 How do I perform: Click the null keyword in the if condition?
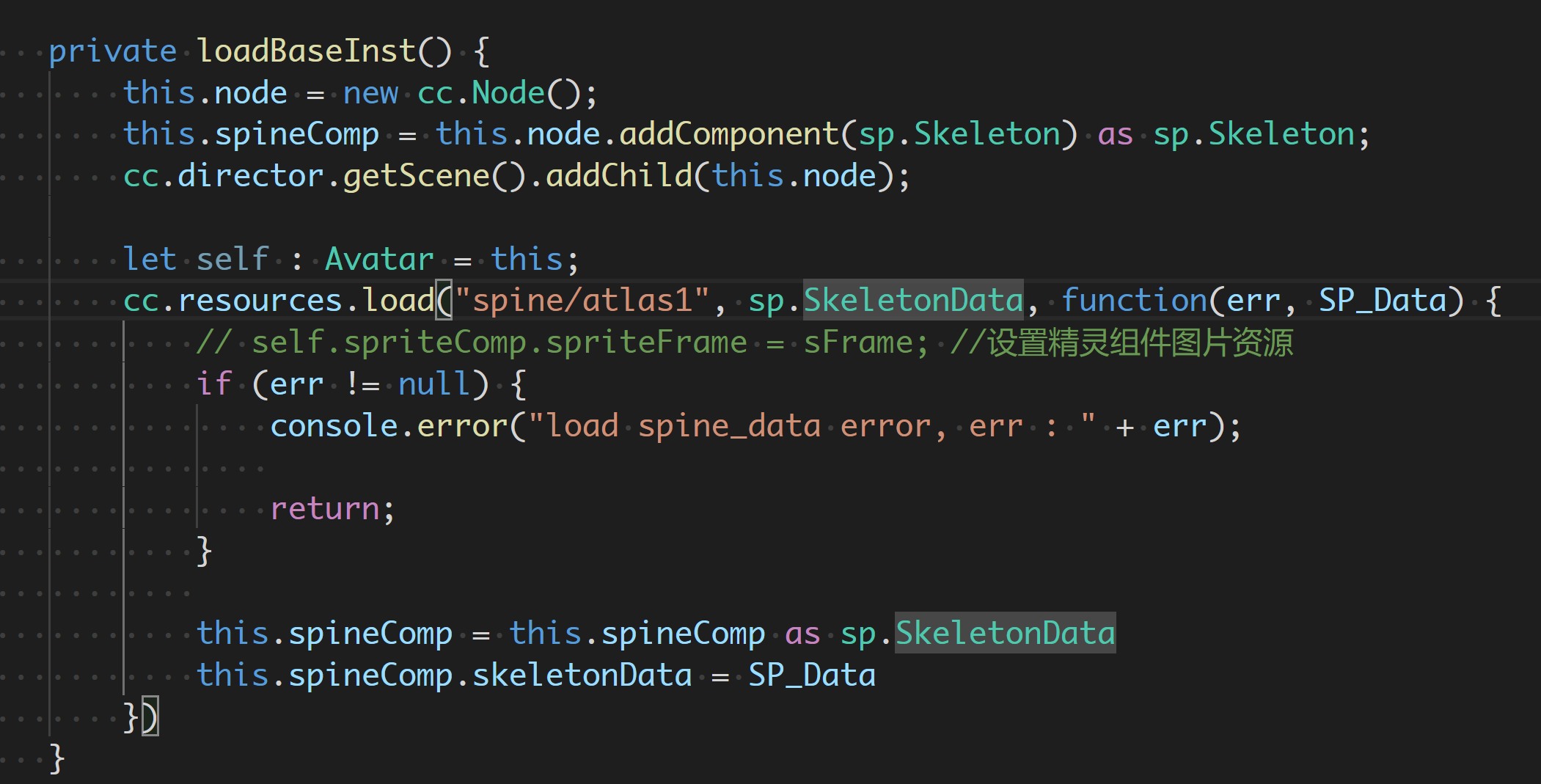point(434,384)
